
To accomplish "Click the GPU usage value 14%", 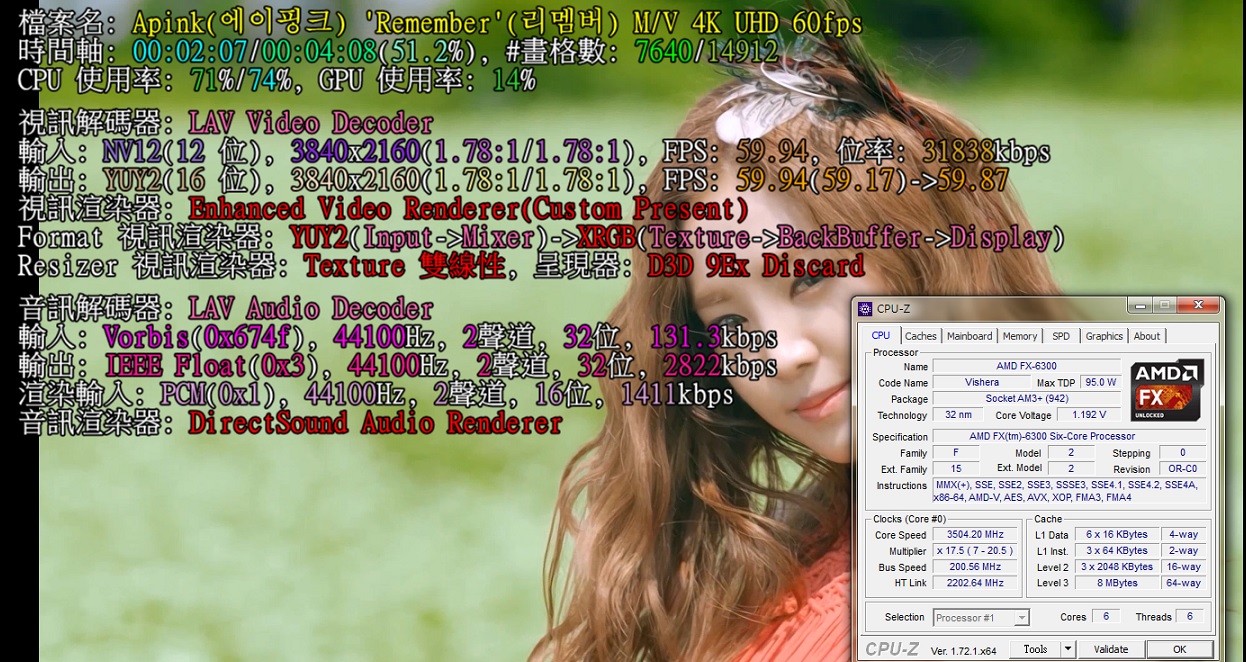I will pyautogui.click(x=513, y=80).
